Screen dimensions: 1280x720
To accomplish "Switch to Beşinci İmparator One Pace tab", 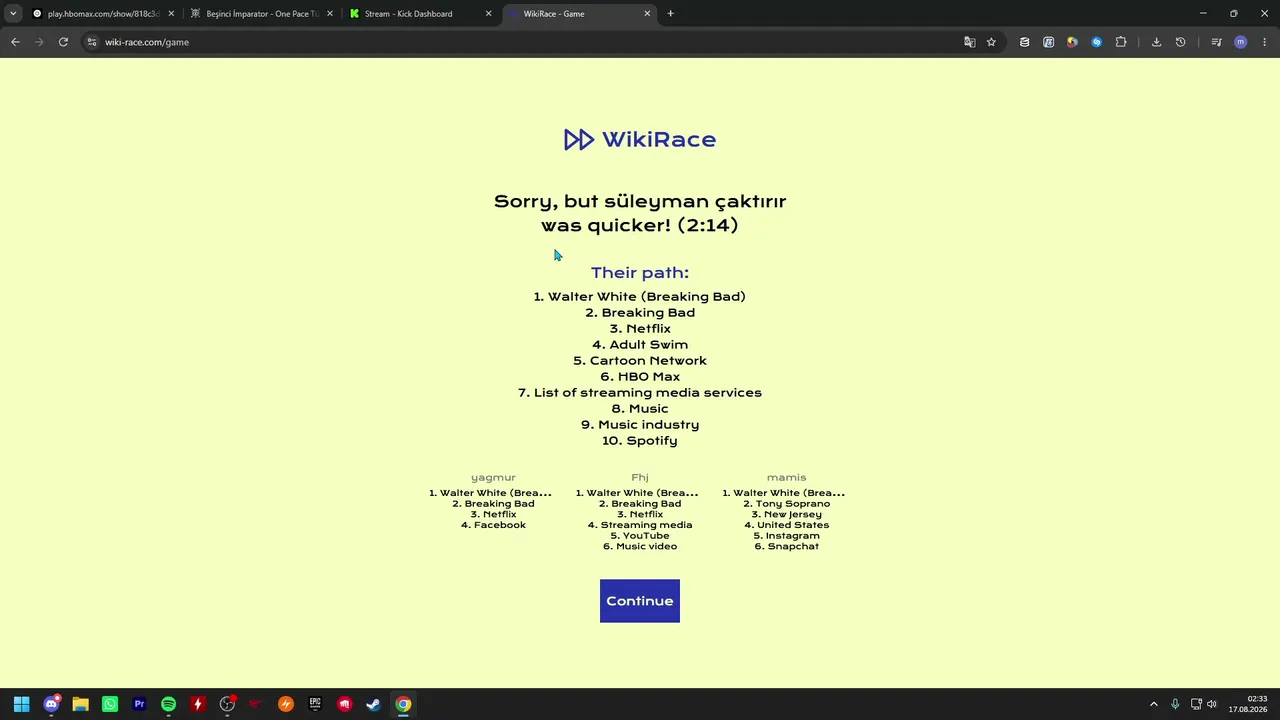I will coord(262,14).
